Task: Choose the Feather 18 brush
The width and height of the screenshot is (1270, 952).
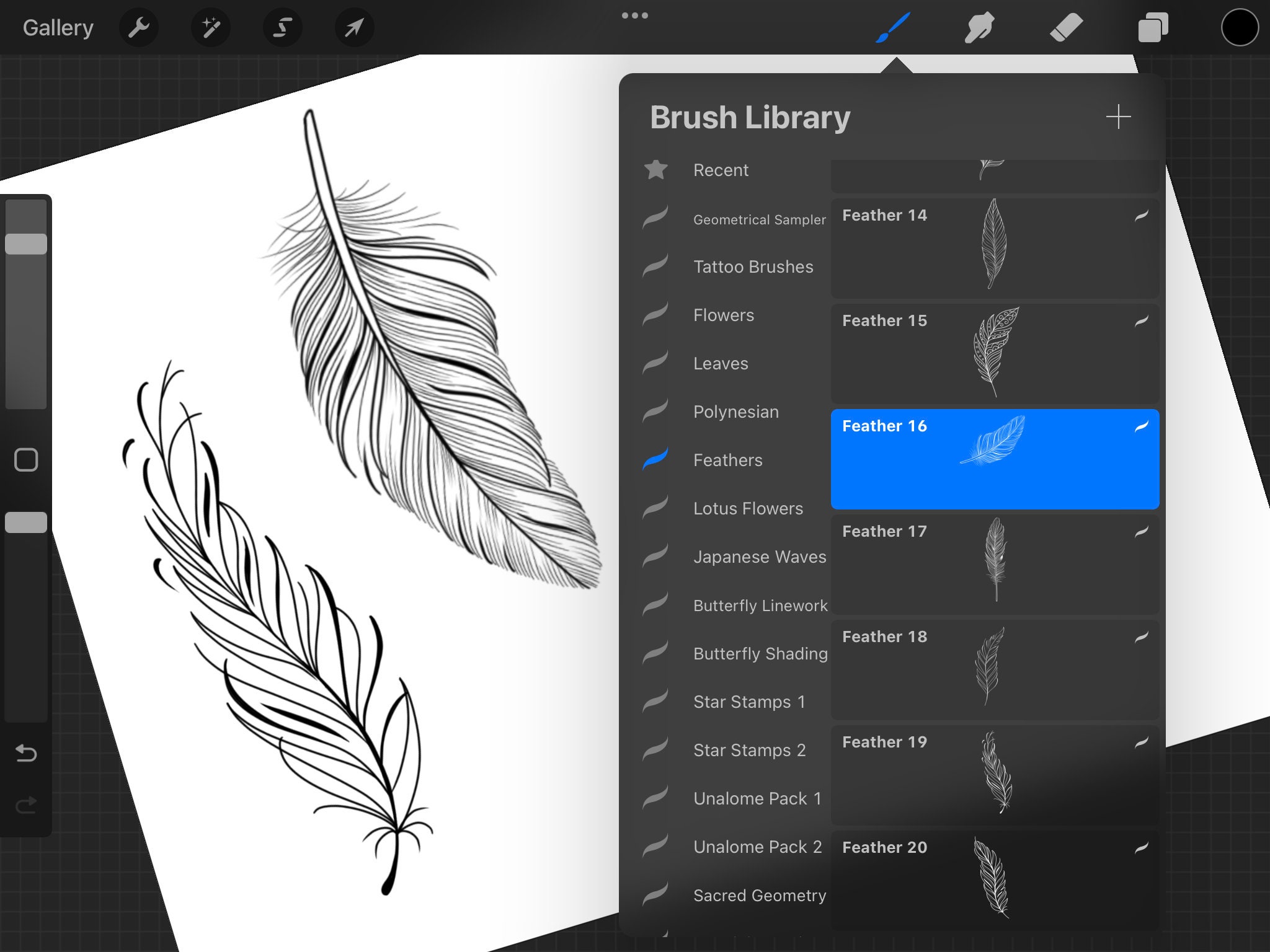Action: pyautogui.click(x=995, y=670)
